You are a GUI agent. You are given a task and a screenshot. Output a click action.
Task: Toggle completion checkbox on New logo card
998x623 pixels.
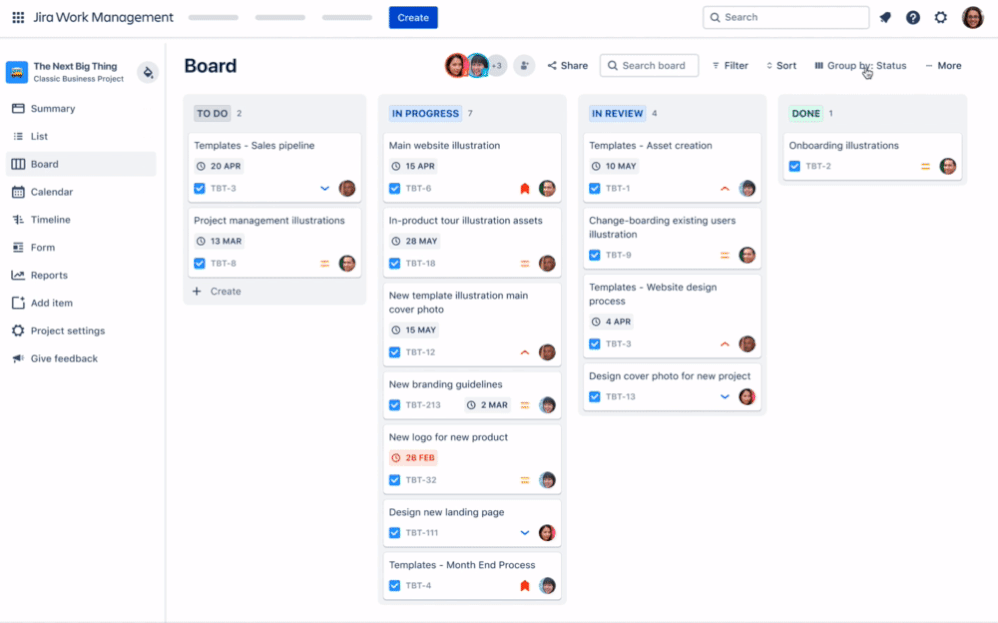(393, 479)
